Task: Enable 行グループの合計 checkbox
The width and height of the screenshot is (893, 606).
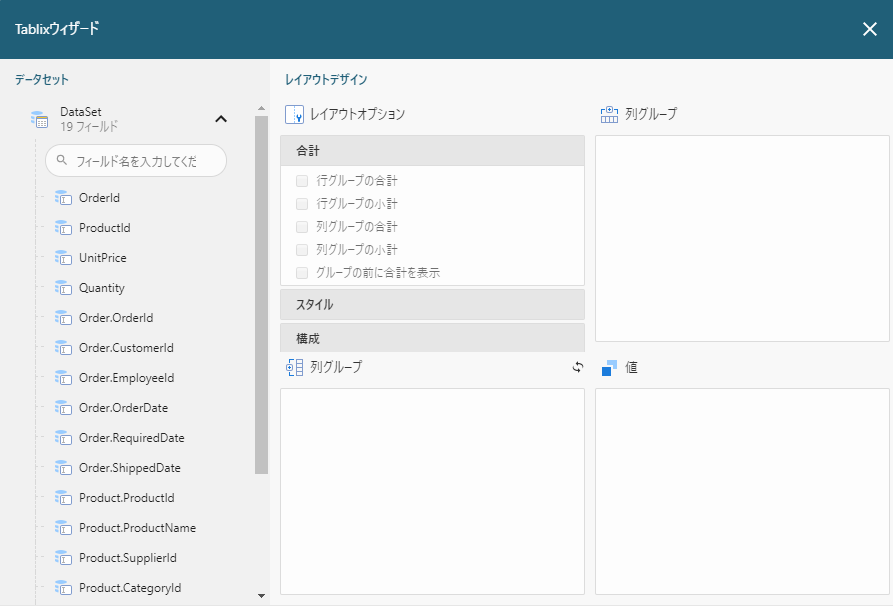Action: click(x=302, y=181)
